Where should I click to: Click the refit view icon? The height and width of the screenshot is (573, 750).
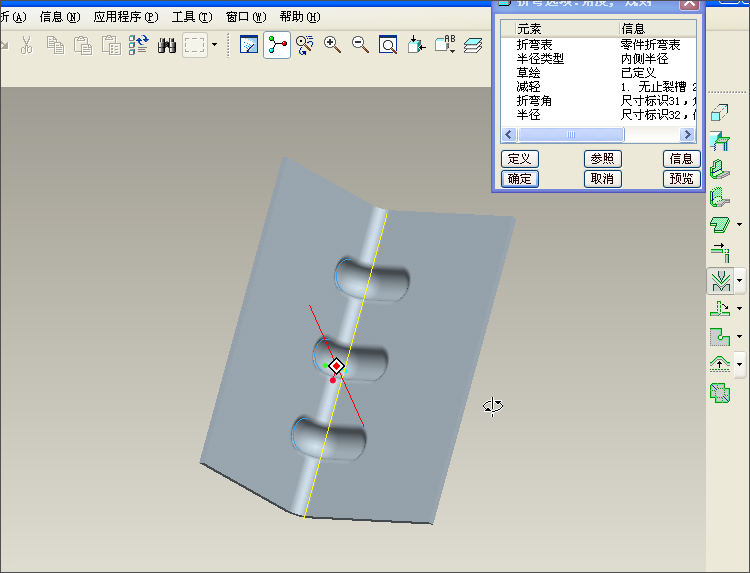(x=388, y=45)
